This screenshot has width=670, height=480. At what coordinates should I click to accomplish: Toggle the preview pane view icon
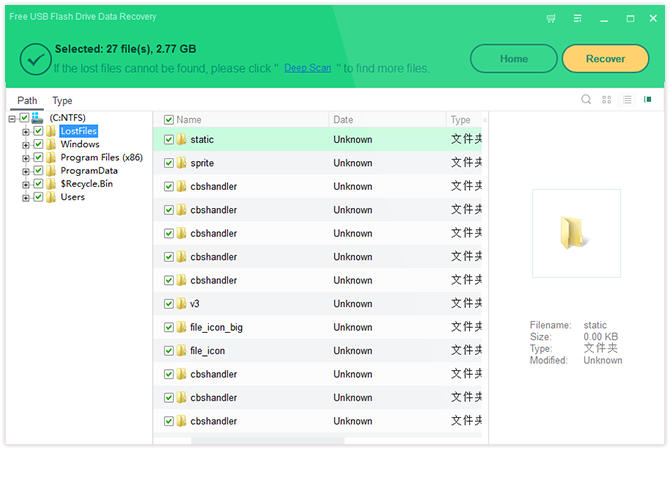tap(647, 100)
